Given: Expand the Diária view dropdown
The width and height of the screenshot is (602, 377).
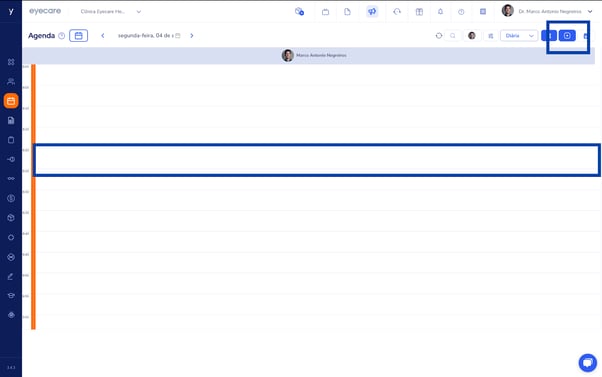Looking at the screenshot, I should coord(519,36).
